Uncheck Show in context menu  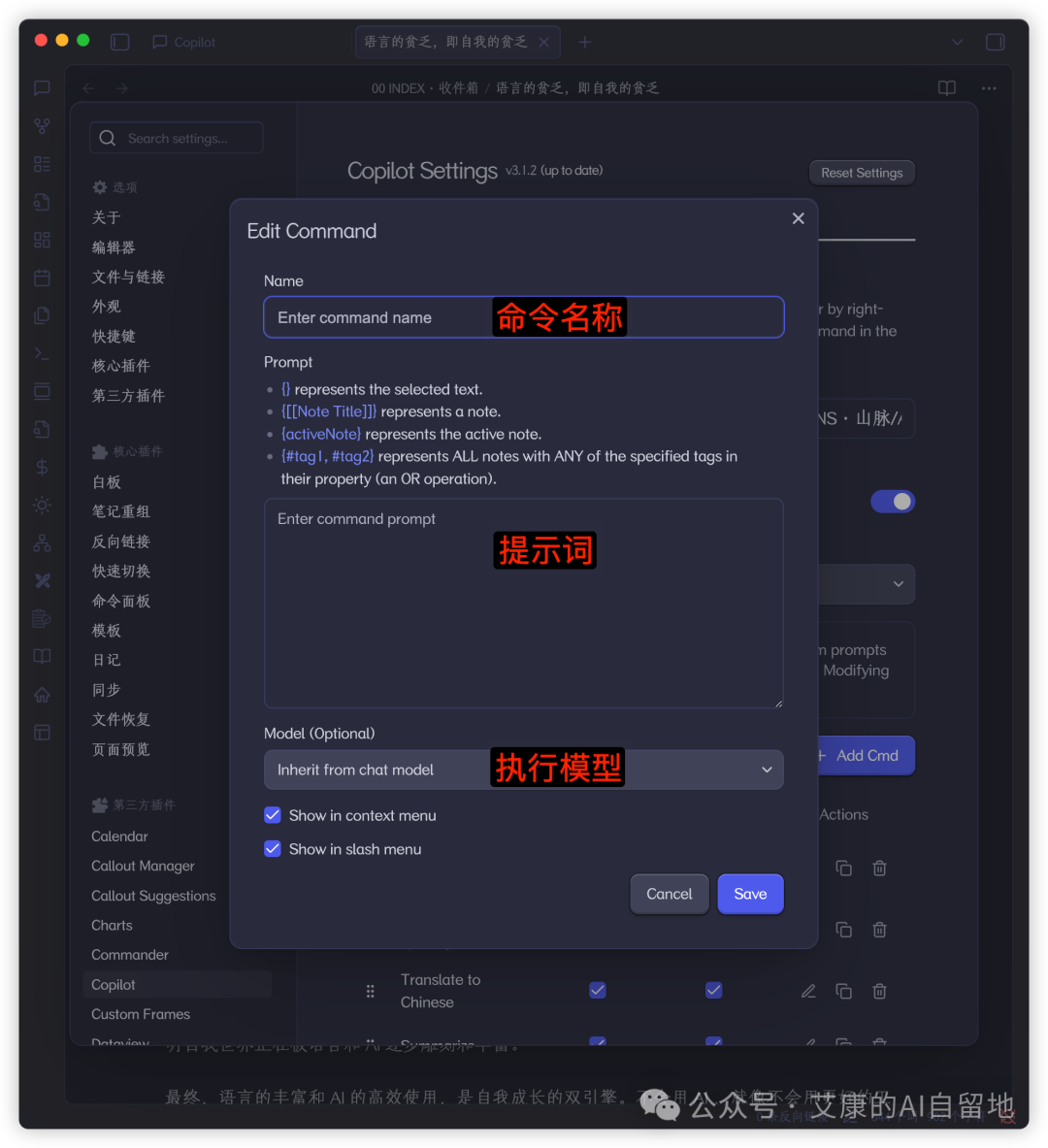click(273, 815)
